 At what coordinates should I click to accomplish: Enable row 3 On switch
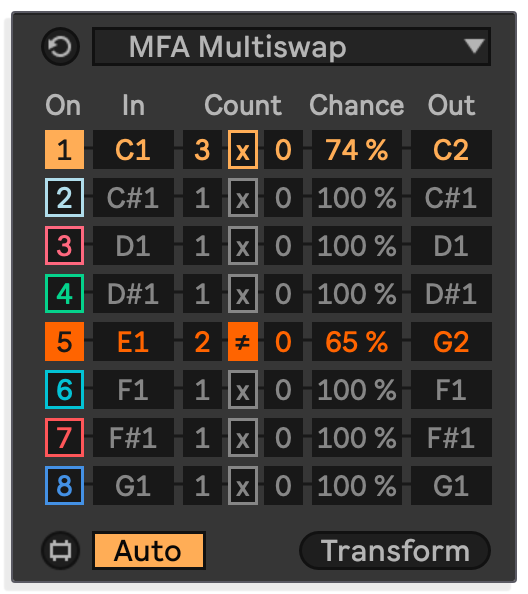point(64,245)
